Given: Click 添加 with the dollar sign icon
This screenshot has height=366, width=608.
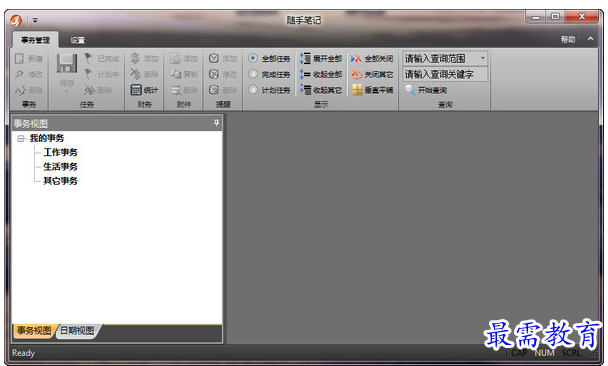Looking at the screenshot, I should [144, 59].
